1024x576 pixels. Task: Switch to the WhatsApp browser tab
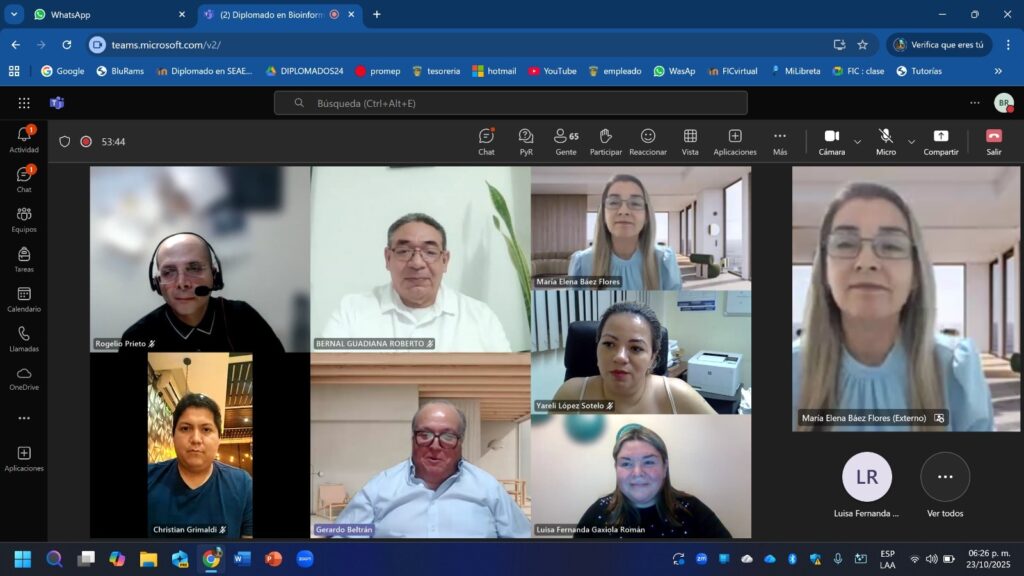pos(105,15)
